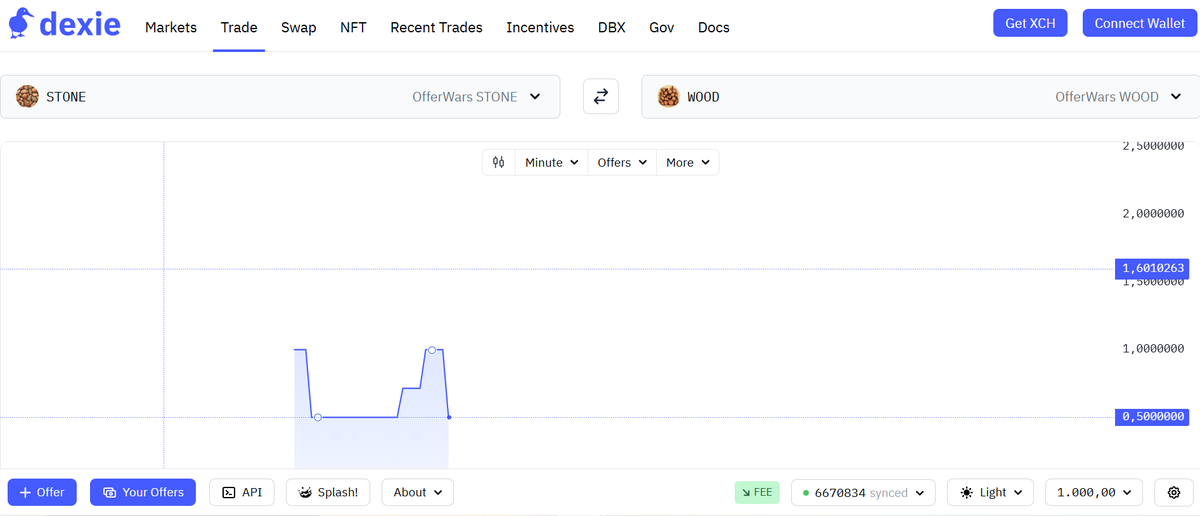1200x516 pixels.
Task: Open the Docs link
Action: click(713, 27)
